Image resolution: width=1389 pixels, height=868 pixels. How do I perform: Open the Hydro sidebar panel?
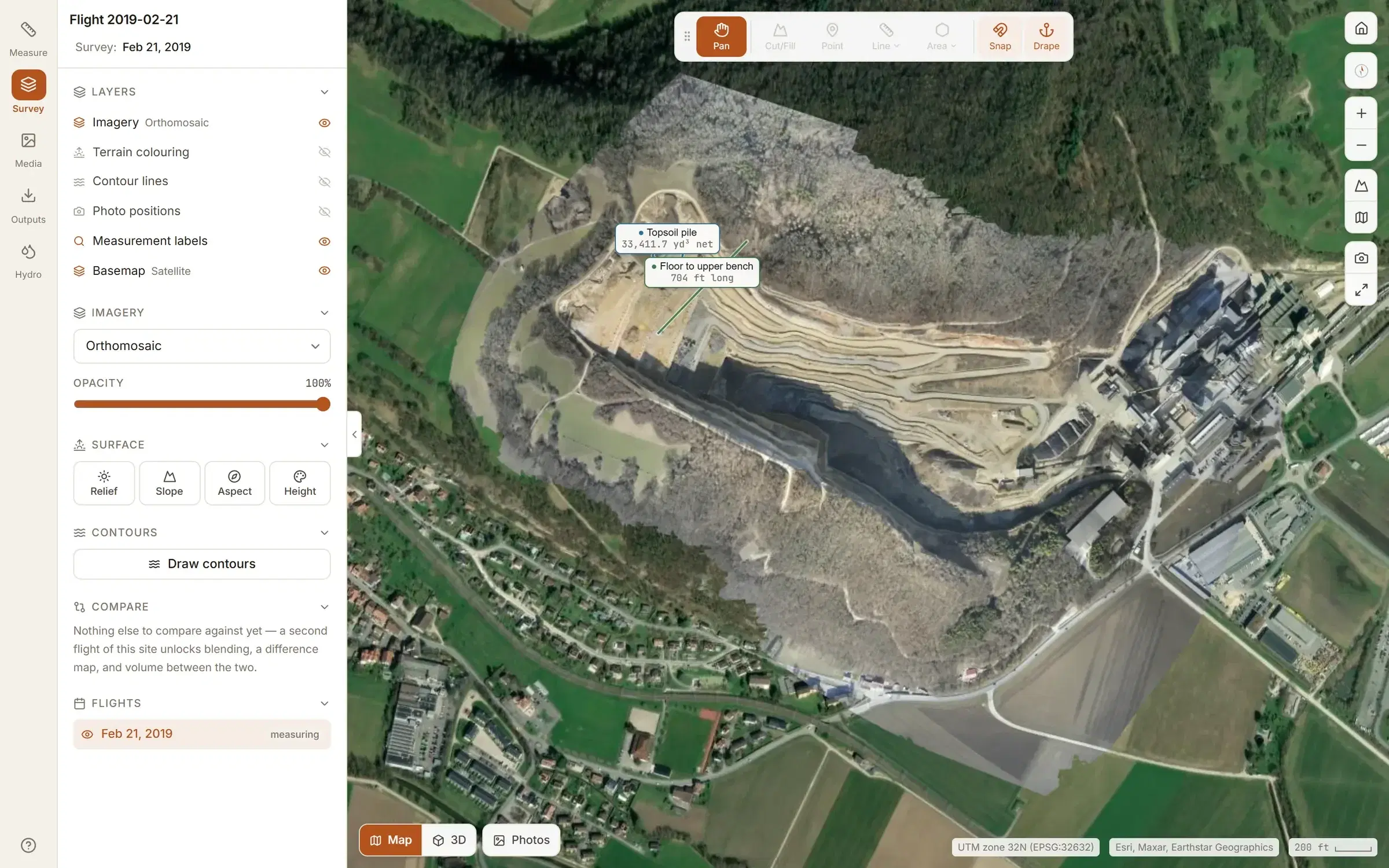(28, 261)
